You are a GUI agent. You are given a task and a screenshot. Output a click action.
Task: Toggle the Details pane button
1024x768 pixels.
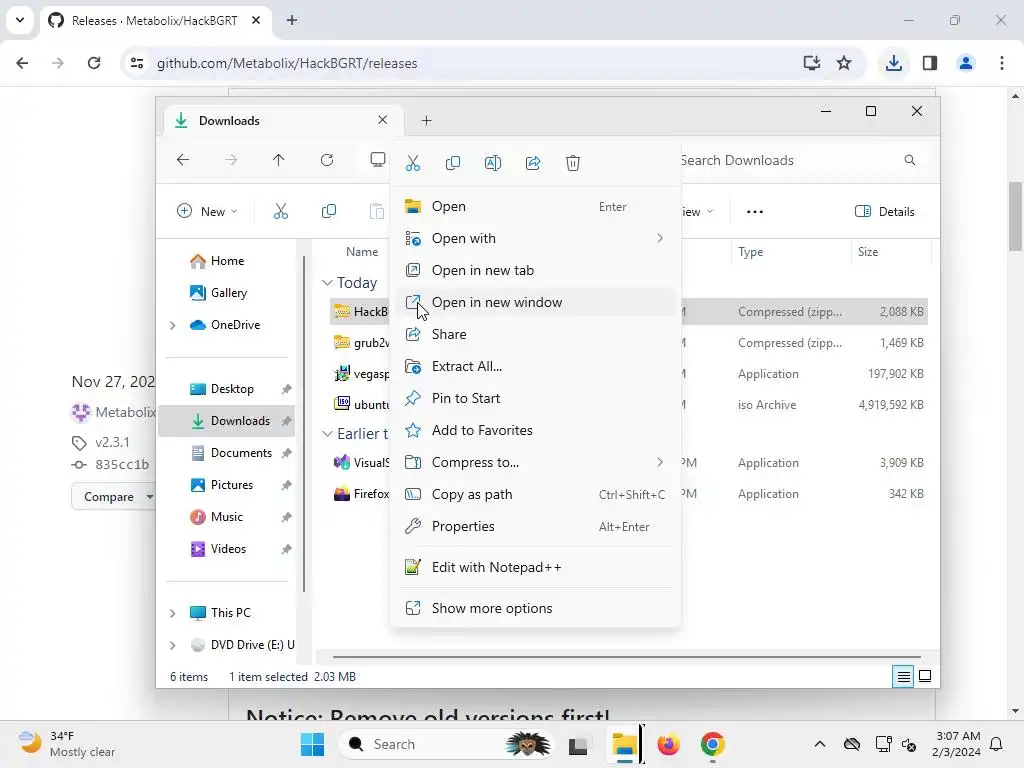click(x=885, y=212)
